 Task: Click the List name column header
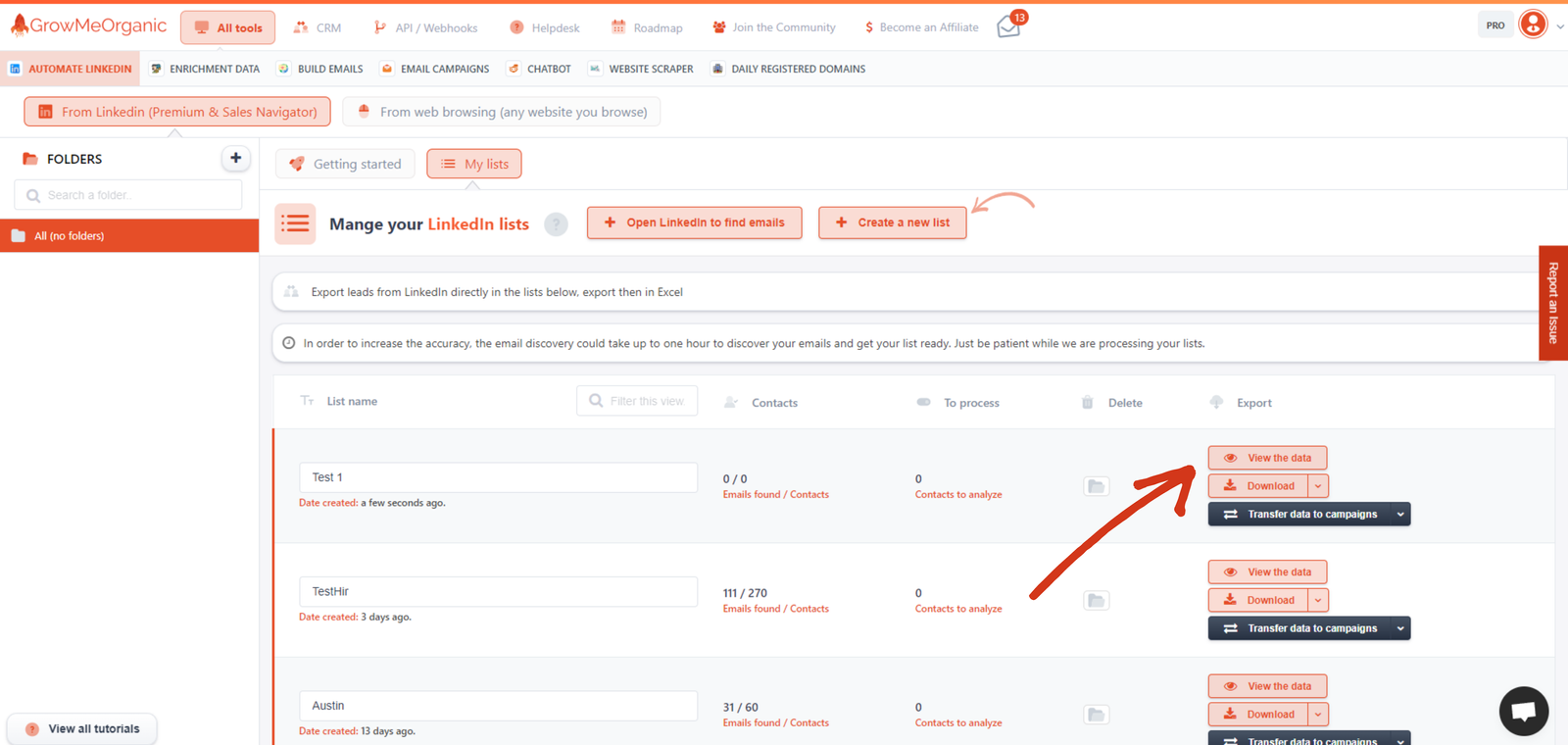click(x=352, y=401)
